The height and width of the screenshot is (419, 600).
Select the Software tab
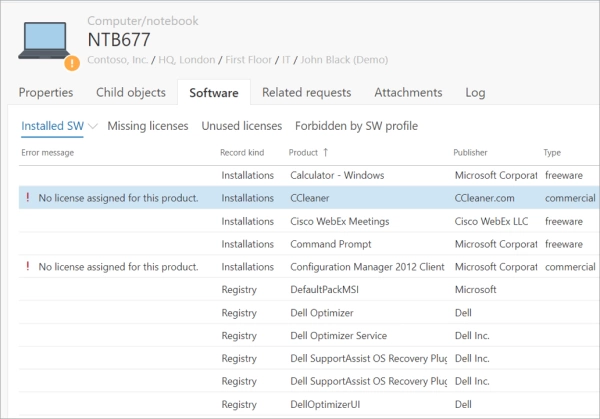[214, 93]
